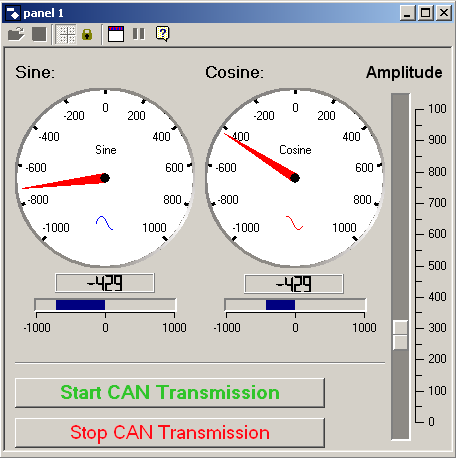Click the Cosine horizontal bar indicator
The height and width of the screenshot is (458, 456).
coord(295,305)
